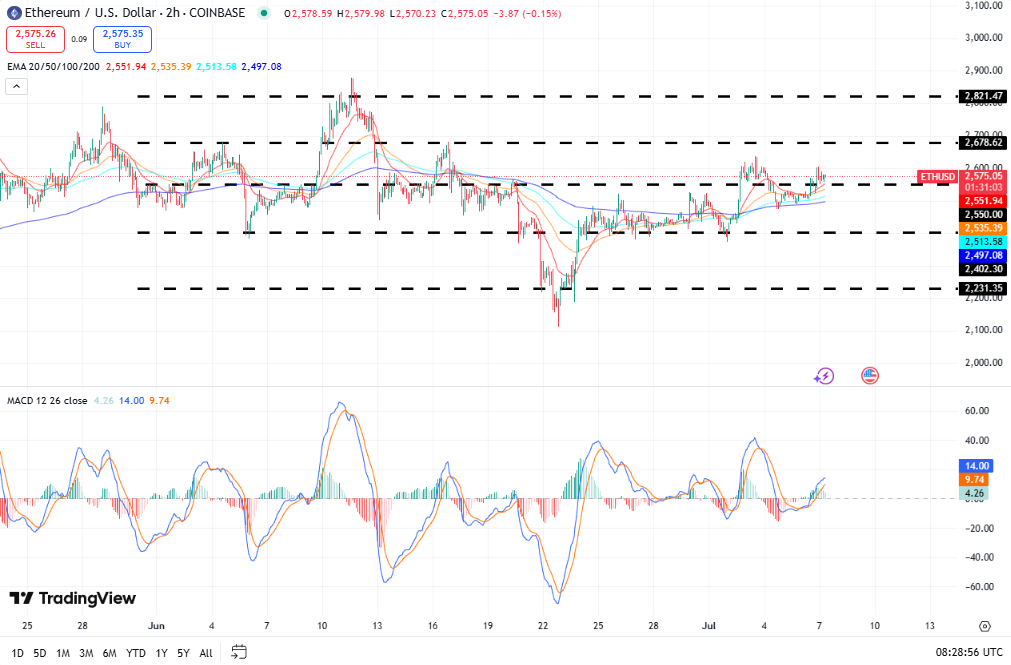1011x665 pixels.
Task: Click the 2,821.47 horizontal line price label
Action: click(983, 96)
